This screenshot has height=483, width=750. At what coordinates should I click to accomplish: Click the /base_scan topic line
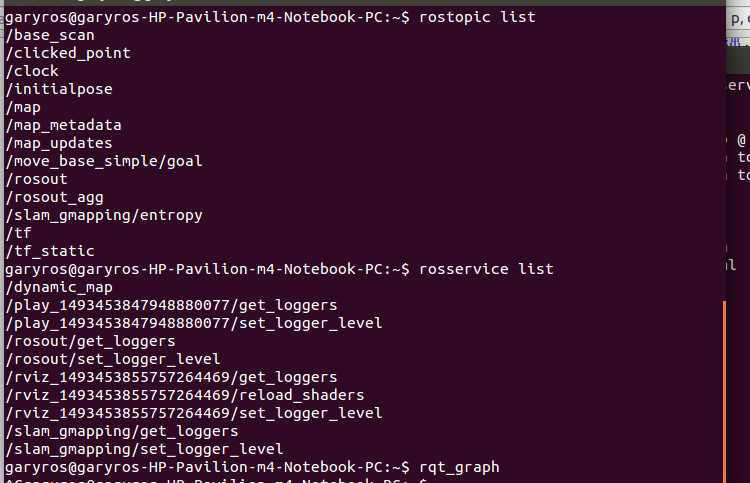tap(50, 35)
